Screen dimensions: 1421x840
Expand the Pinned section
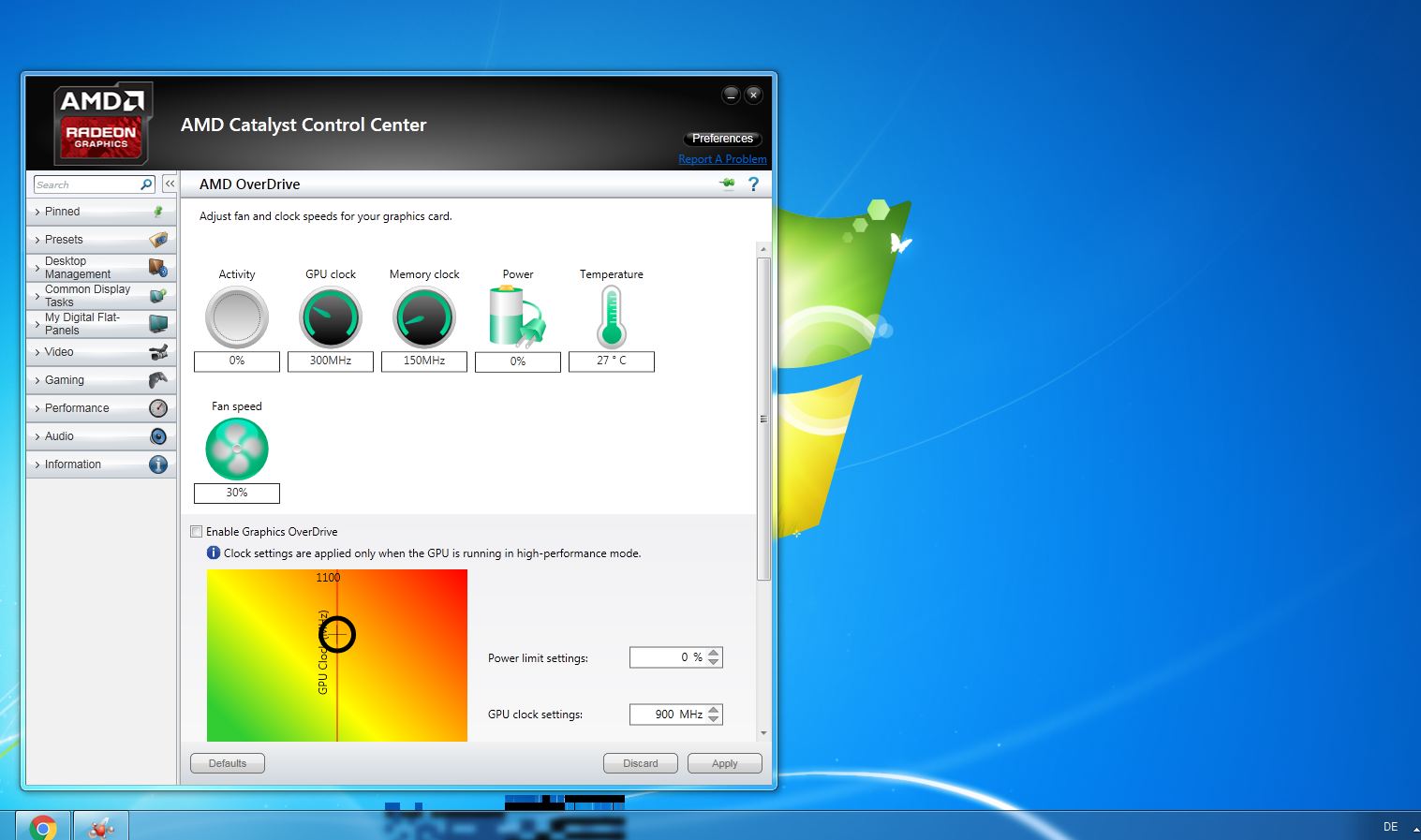[101, 212]
